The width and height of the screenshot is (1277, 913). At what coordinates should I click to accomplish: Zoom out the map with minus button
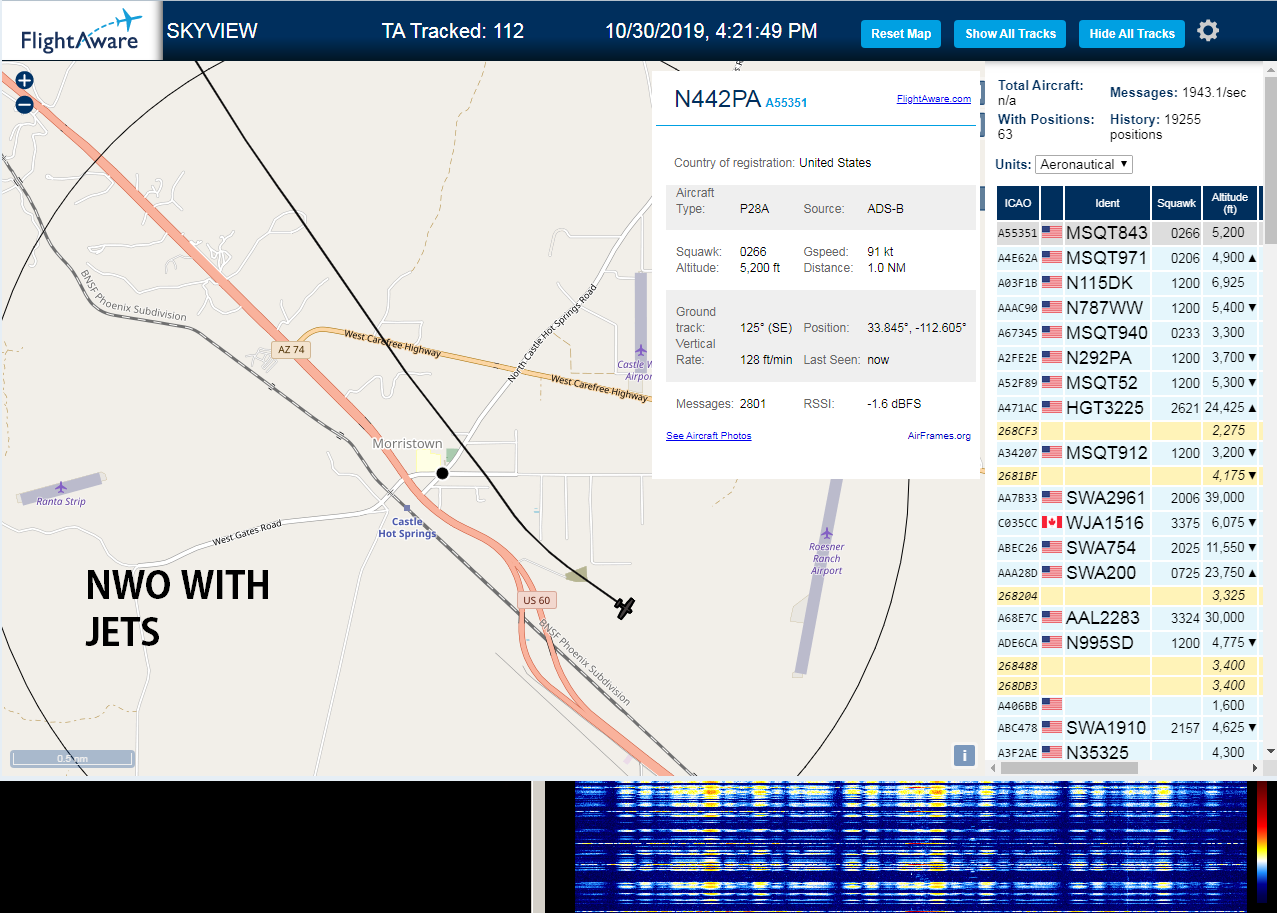pos(24,104)
